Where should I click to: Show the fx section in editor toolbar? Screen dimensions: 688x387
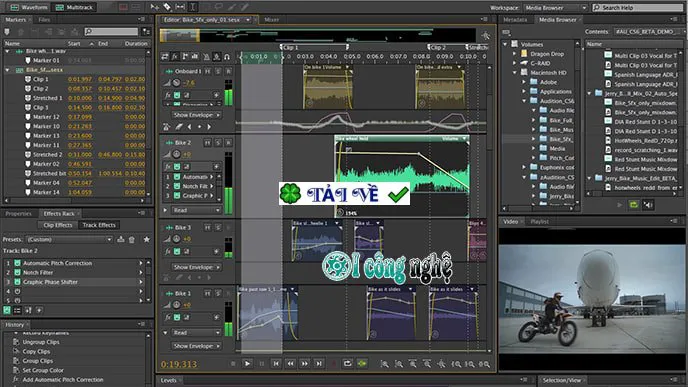[x=175, y=57]
